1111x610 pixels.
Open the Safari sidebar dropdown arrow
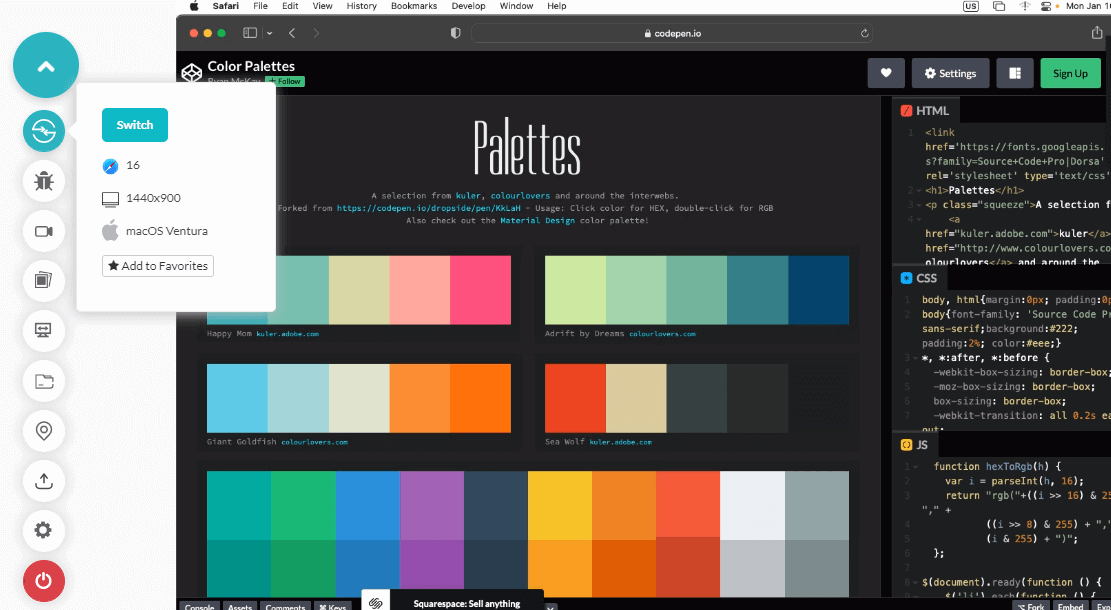[x=268, y=33]
